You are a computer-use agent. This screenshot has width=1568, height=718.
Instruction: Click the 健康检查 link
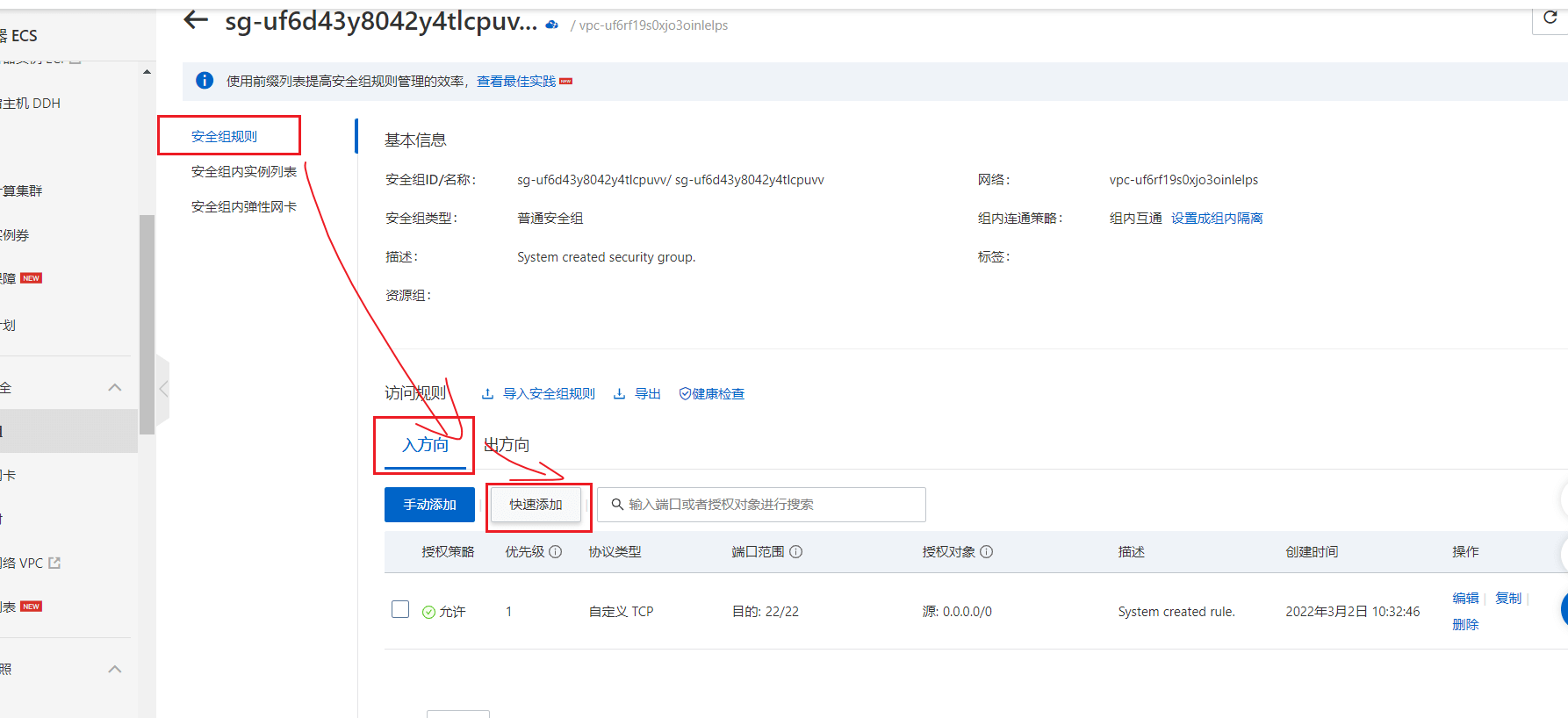point(718,394)
